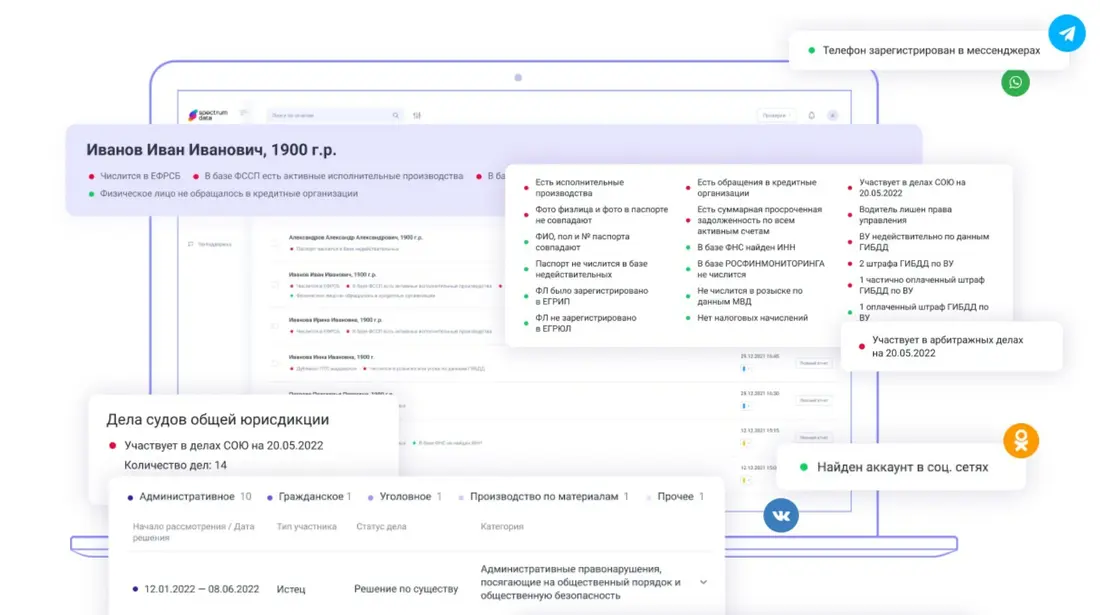The width and height of the screenshot is (1100, 615).
Task: Click Фото физлица и фото в паспорте не совпадают
Action: [602, 215]
